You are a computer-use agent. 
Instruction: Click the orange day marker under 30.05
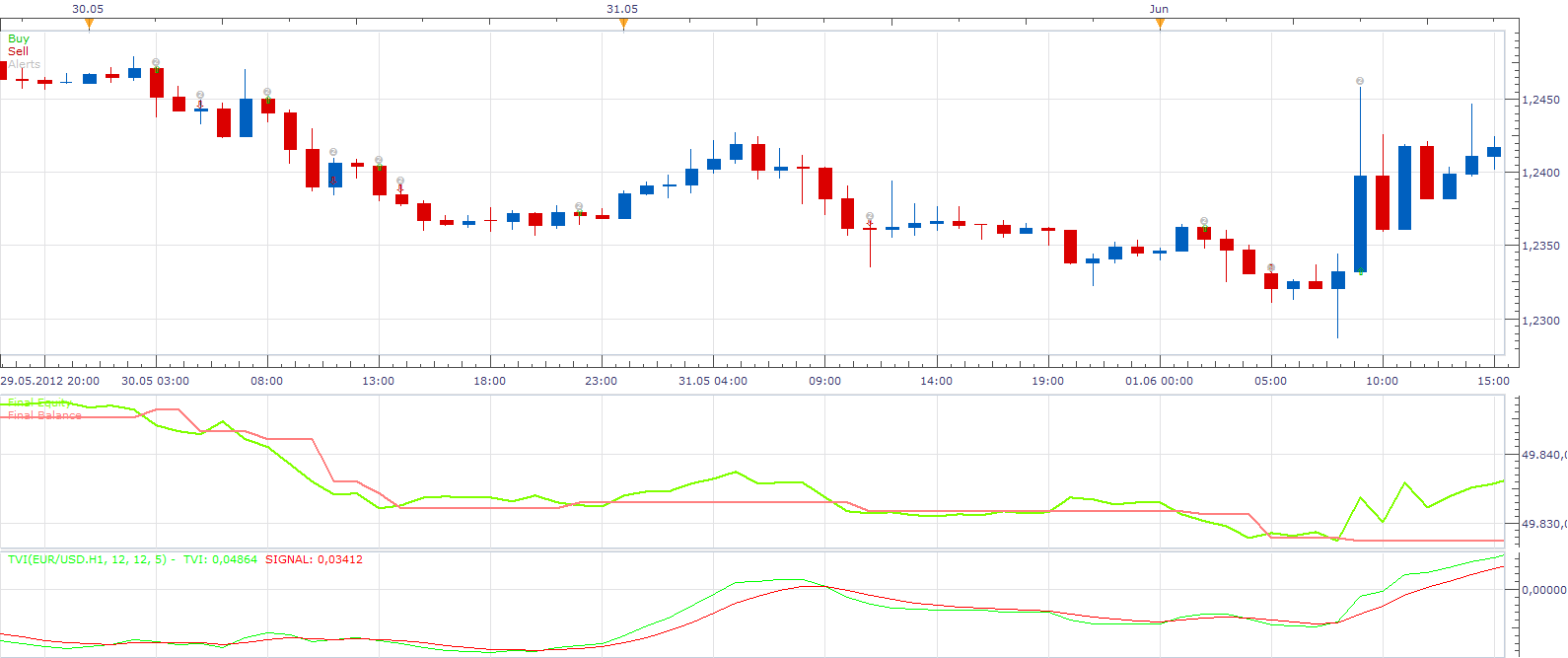point(89,25)
